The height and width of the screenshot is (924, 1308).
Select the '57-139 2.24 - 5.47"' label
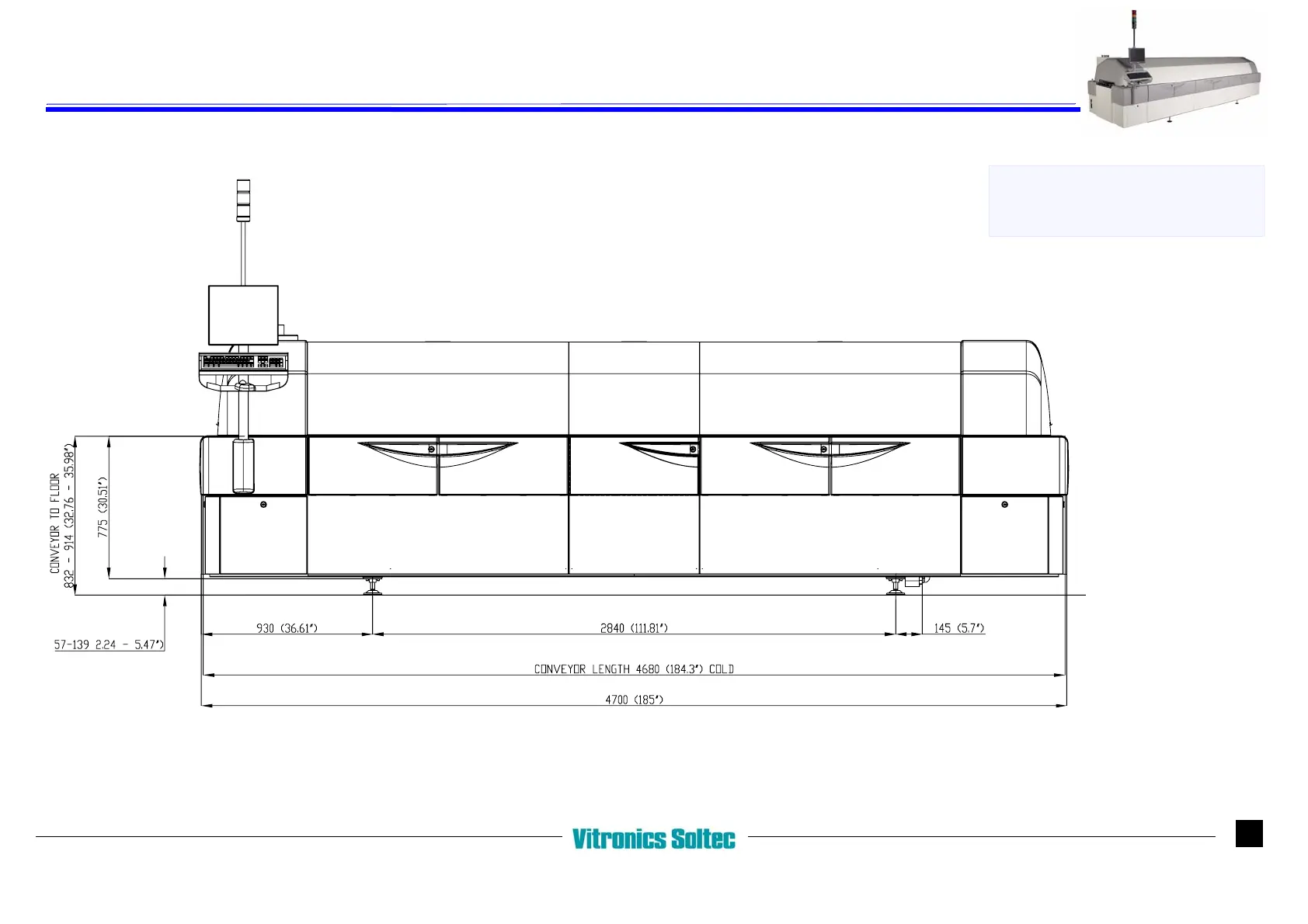tap(109, 644)
